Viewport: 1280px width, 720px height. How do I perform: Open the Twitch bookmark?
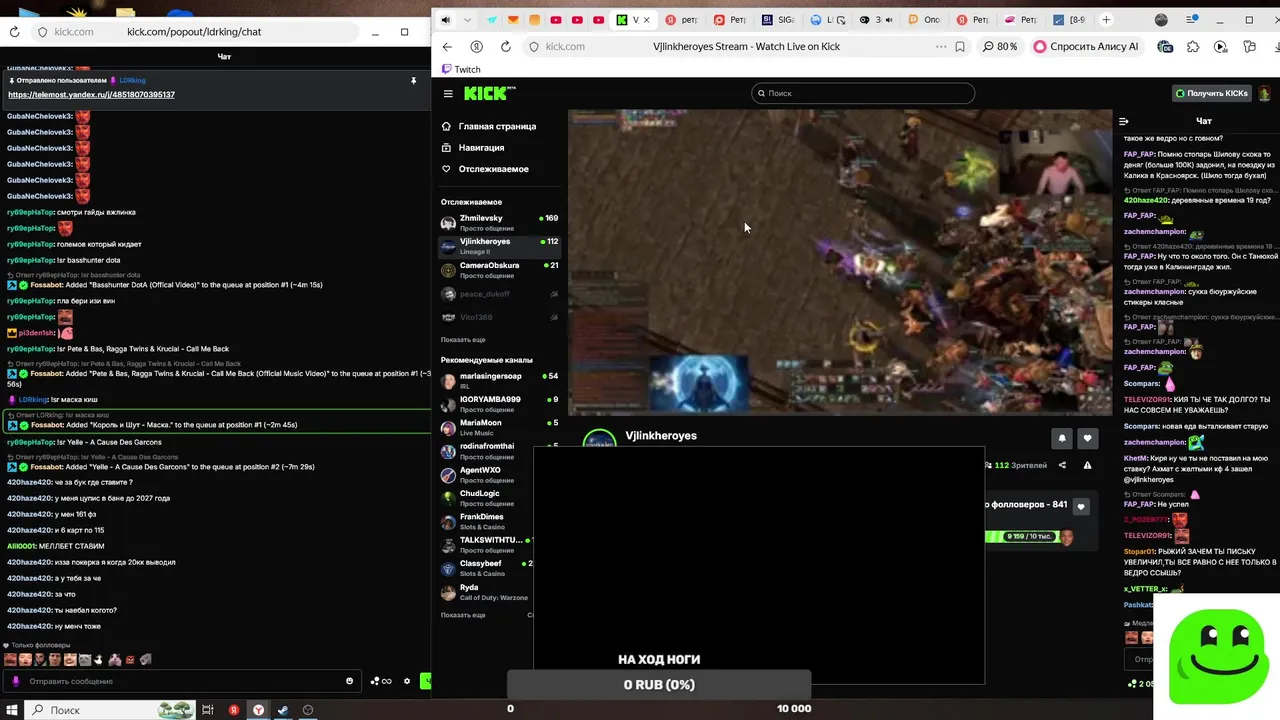pos(461,69)
